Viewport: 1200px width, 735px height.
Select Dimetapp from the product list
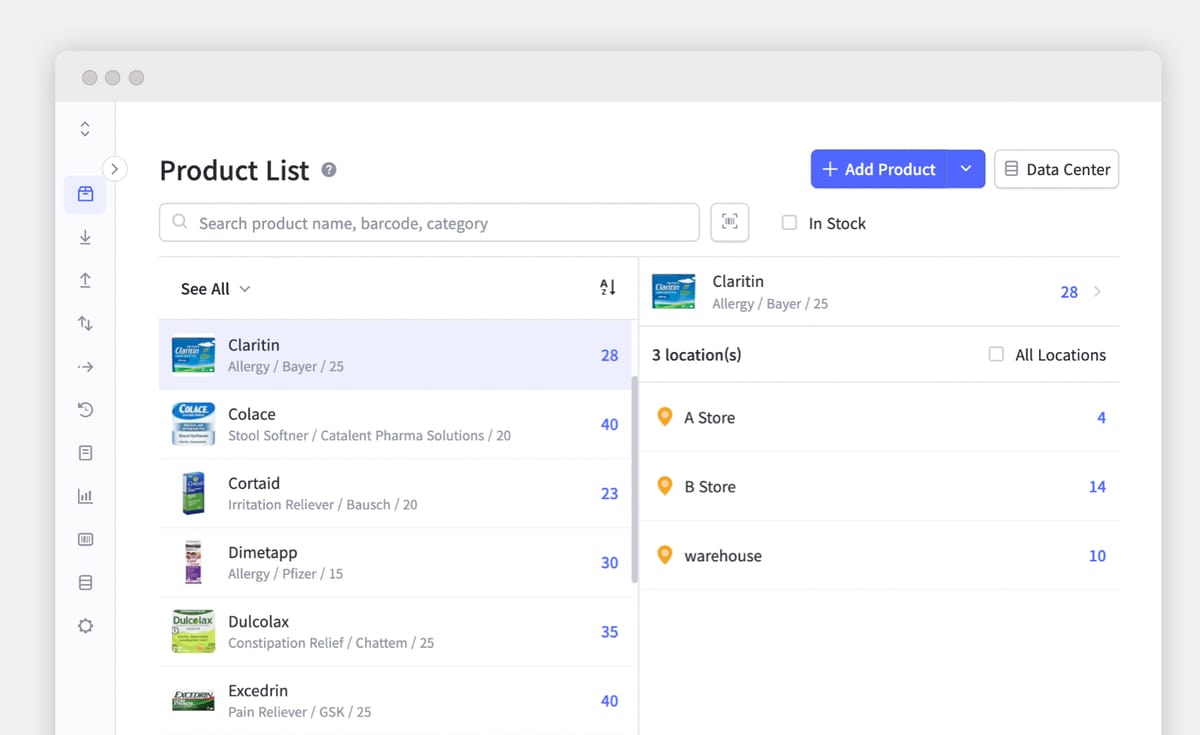pyautogui.click(x=395, y=562)
